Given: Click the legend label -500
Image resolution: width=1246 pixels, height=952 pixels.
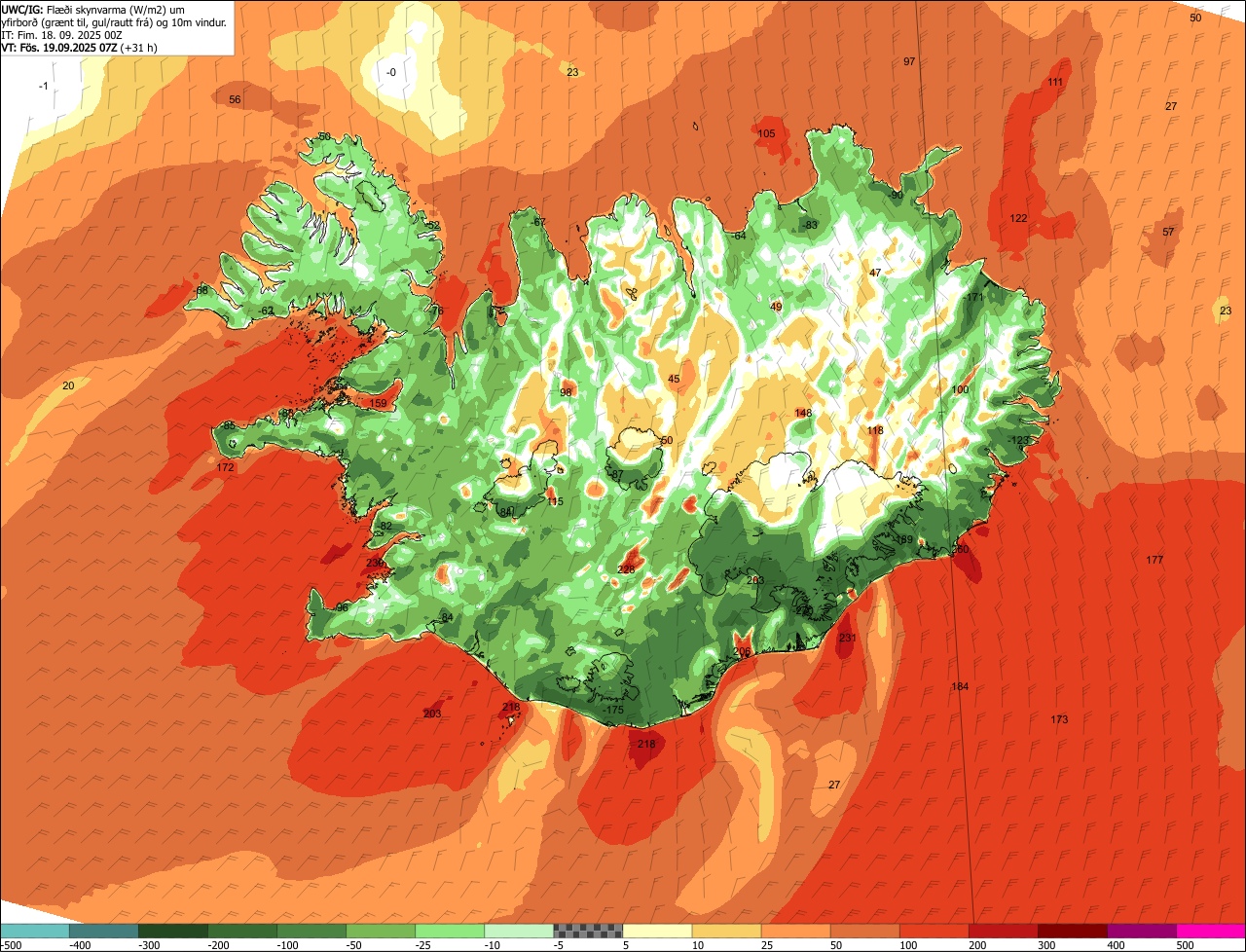Looking at the screenshot, I should point(11,944).
